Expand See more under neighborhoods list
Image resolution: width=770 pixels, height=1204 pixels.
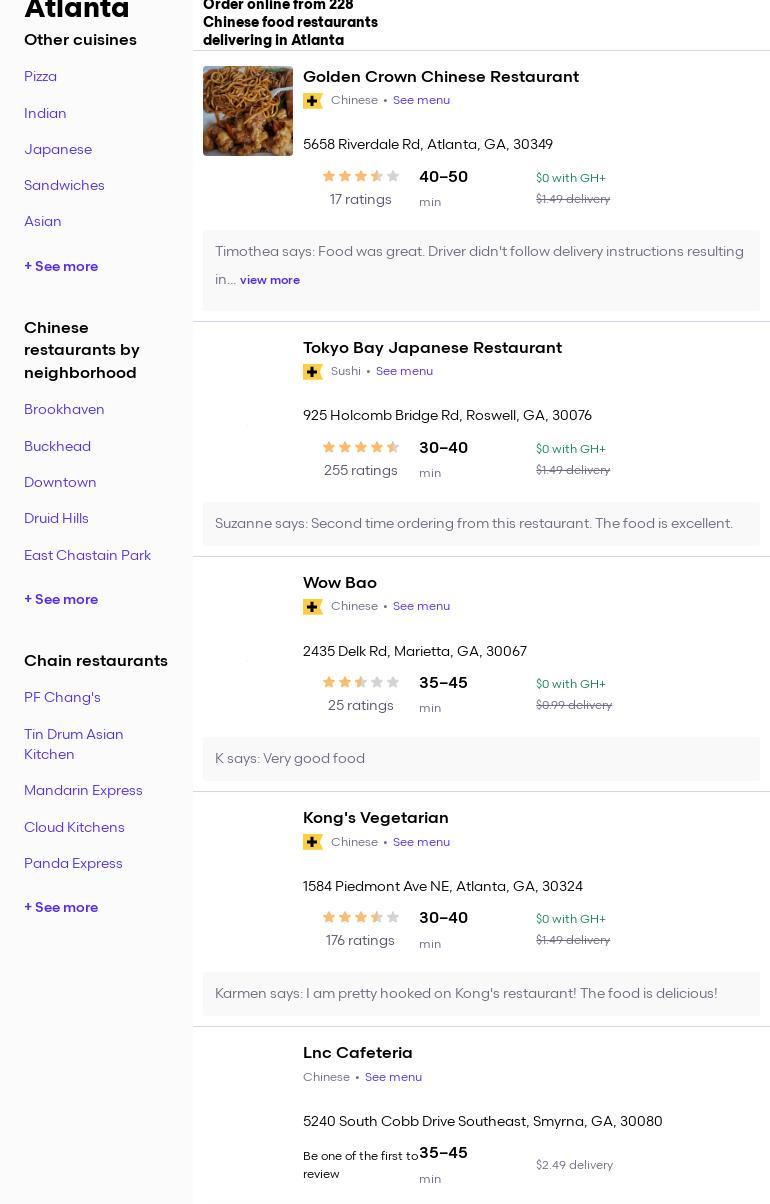click(x=61, y=599)
